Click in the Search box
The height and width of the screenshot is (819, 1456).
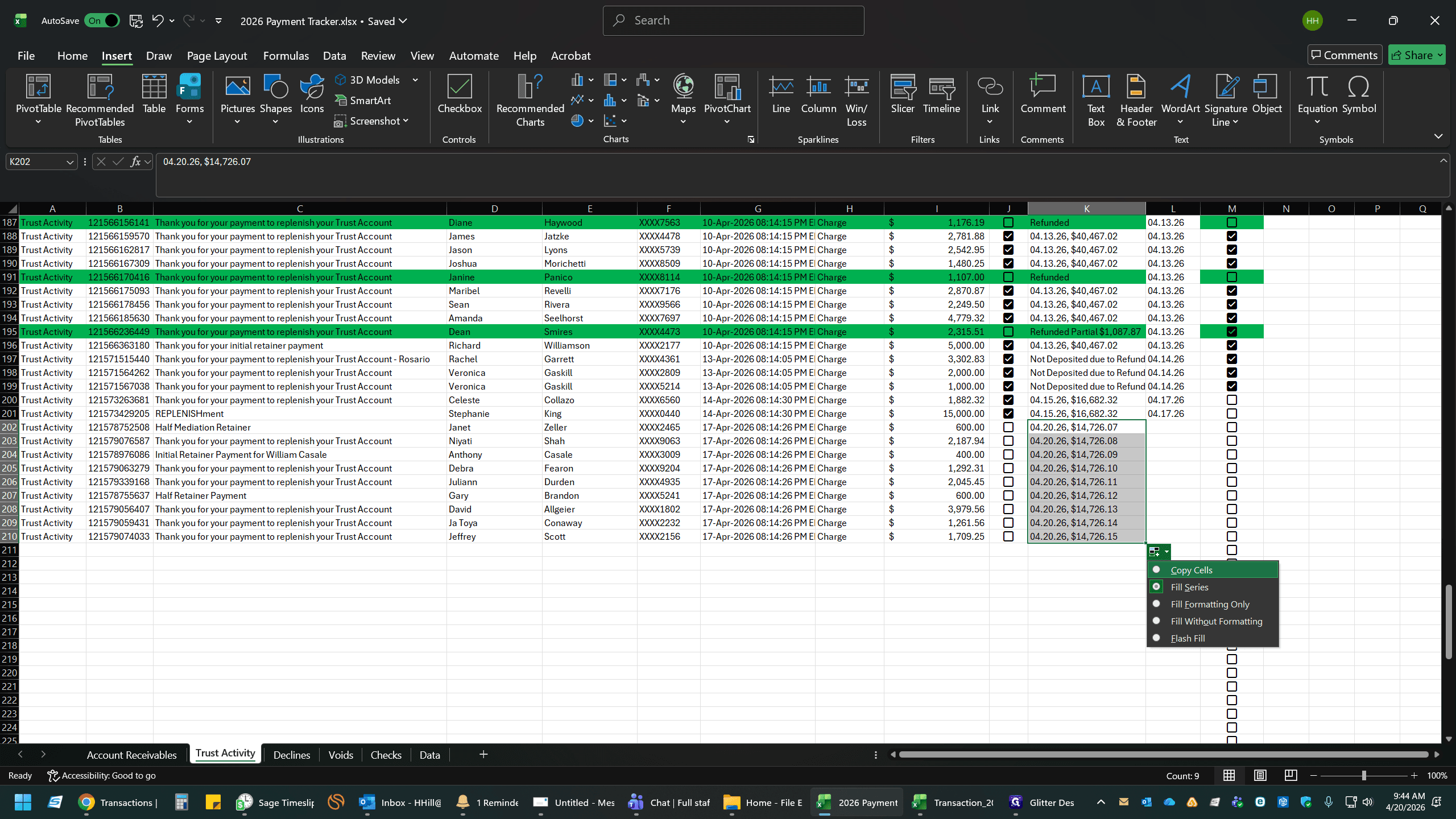tap(734, 21)
